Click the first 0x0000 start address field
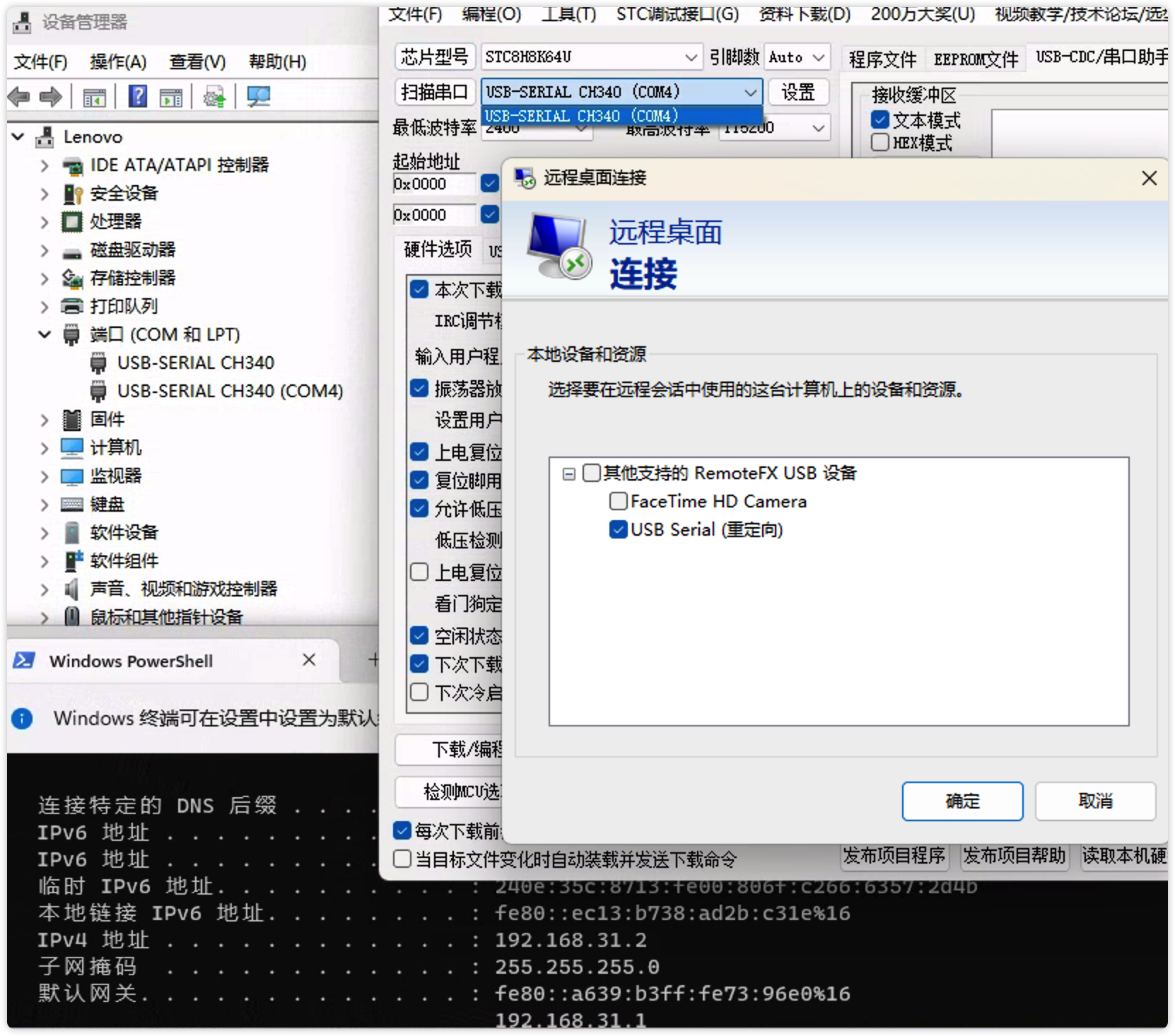This screenshot has width=1175, height=1036. click(434, 184)
